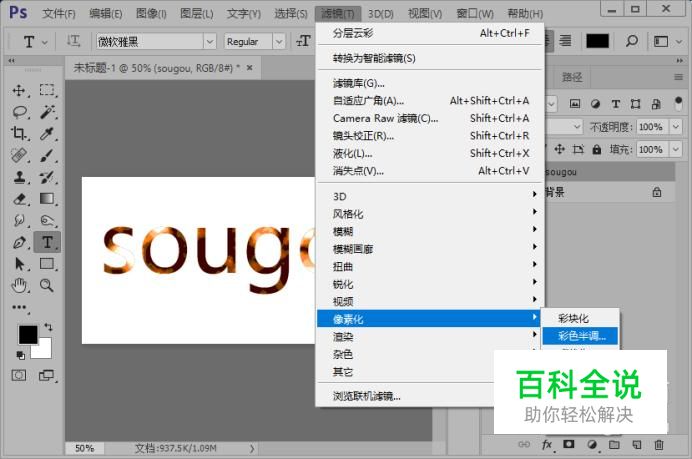Expand the 不透明度 100% dropdown arrow
Image resolution: width=692 pixels, height=459 pixels.
[676, 127]
